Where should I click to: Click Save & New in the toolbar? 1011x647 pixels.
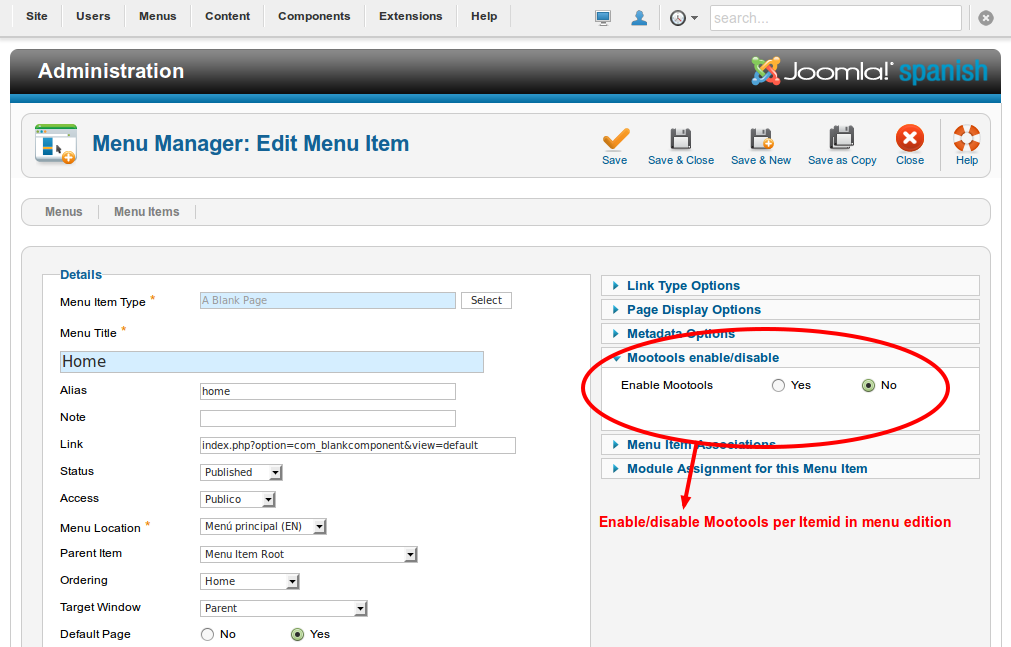pos(761,145)
